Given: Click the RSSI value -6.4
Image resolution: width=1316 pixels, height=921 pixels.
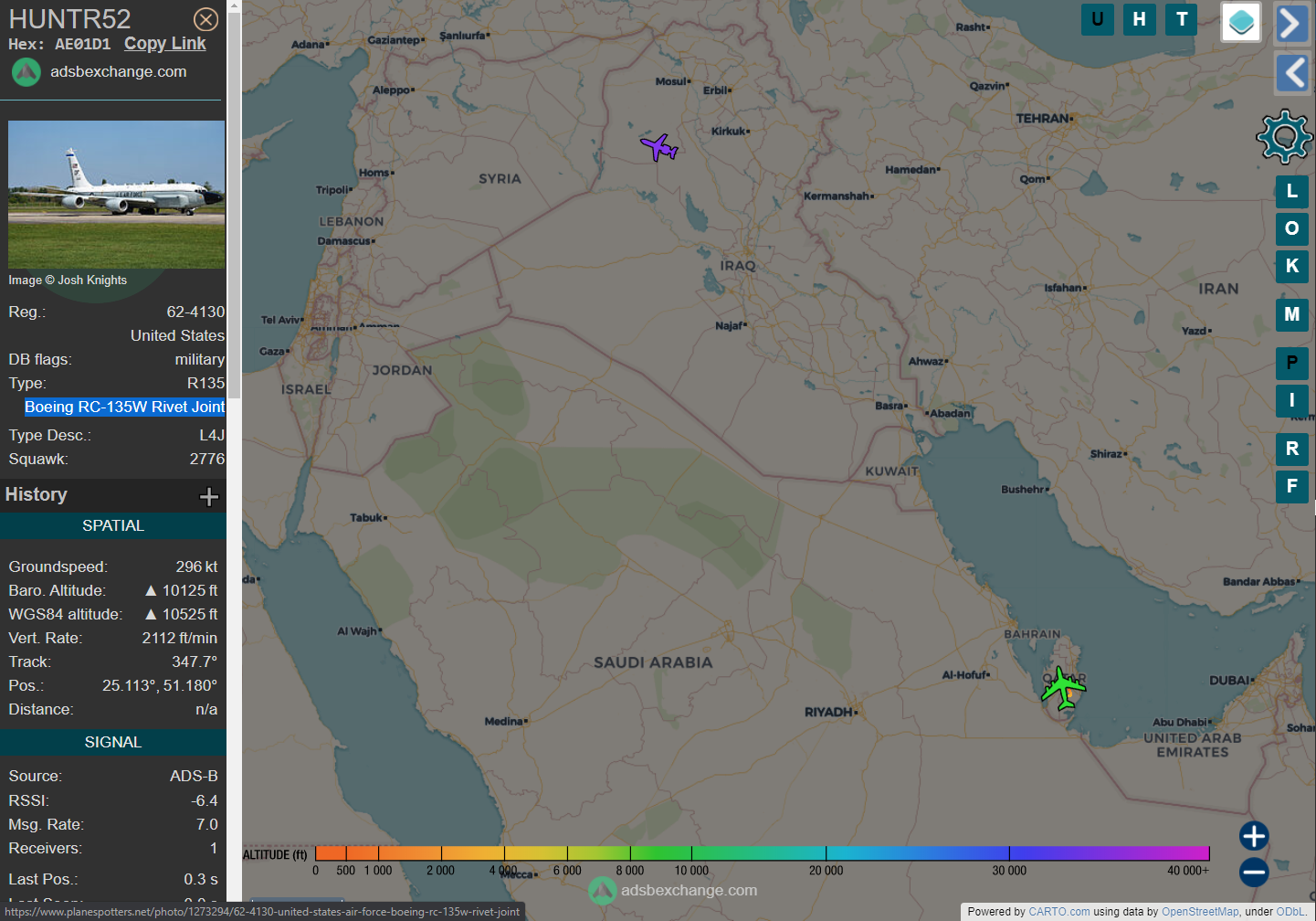Looking at the screenshot, I should [x=205, y=800].
